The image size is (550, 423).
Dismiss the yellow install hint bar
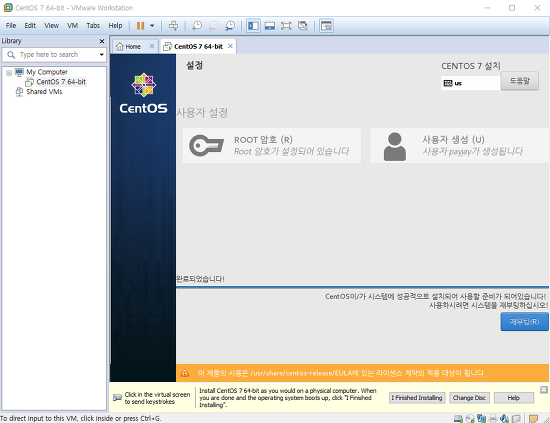(x=544, y=390)
